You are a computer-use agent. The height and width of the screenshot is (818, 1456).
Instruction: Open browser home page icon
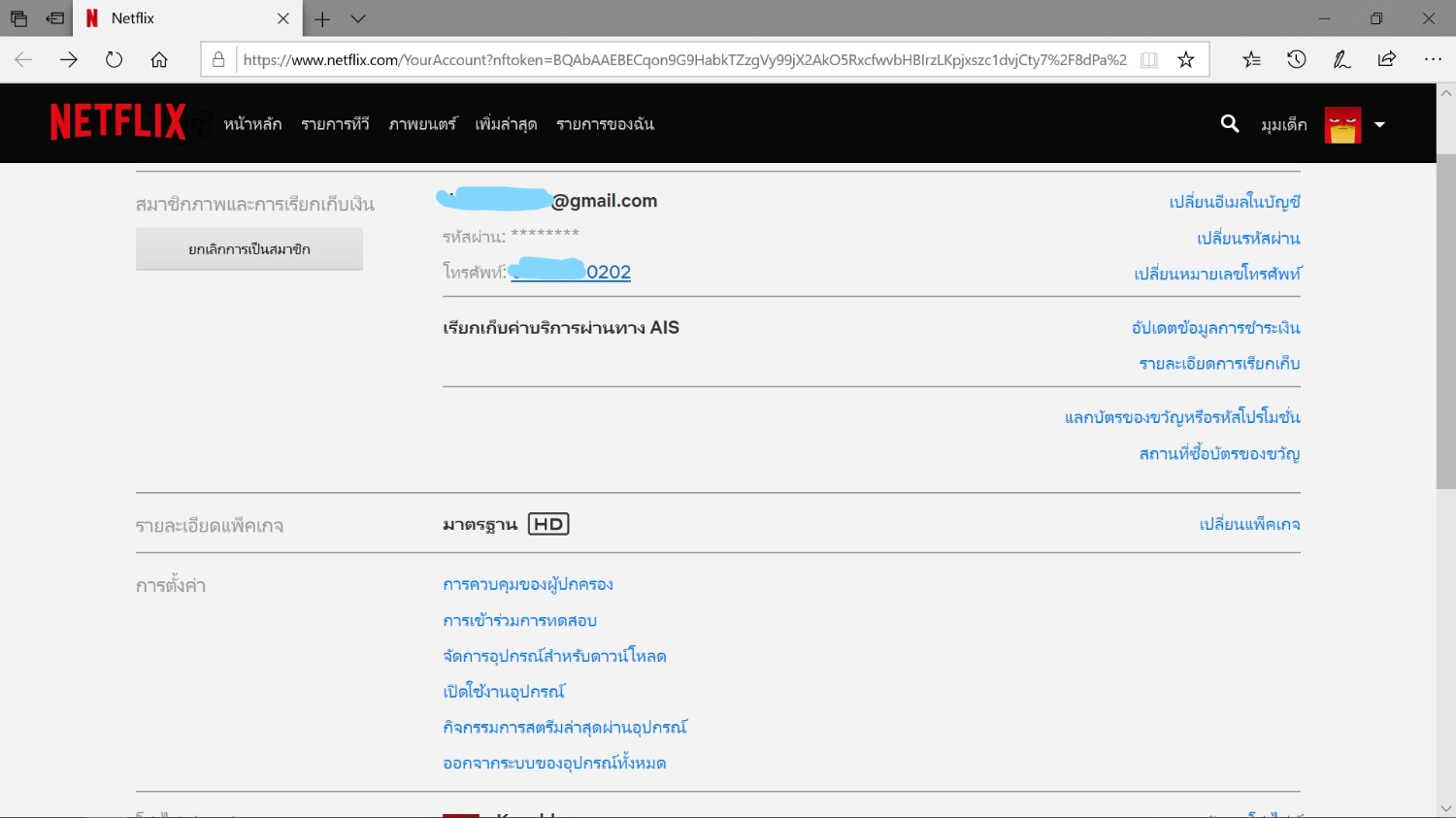[159, 59]
